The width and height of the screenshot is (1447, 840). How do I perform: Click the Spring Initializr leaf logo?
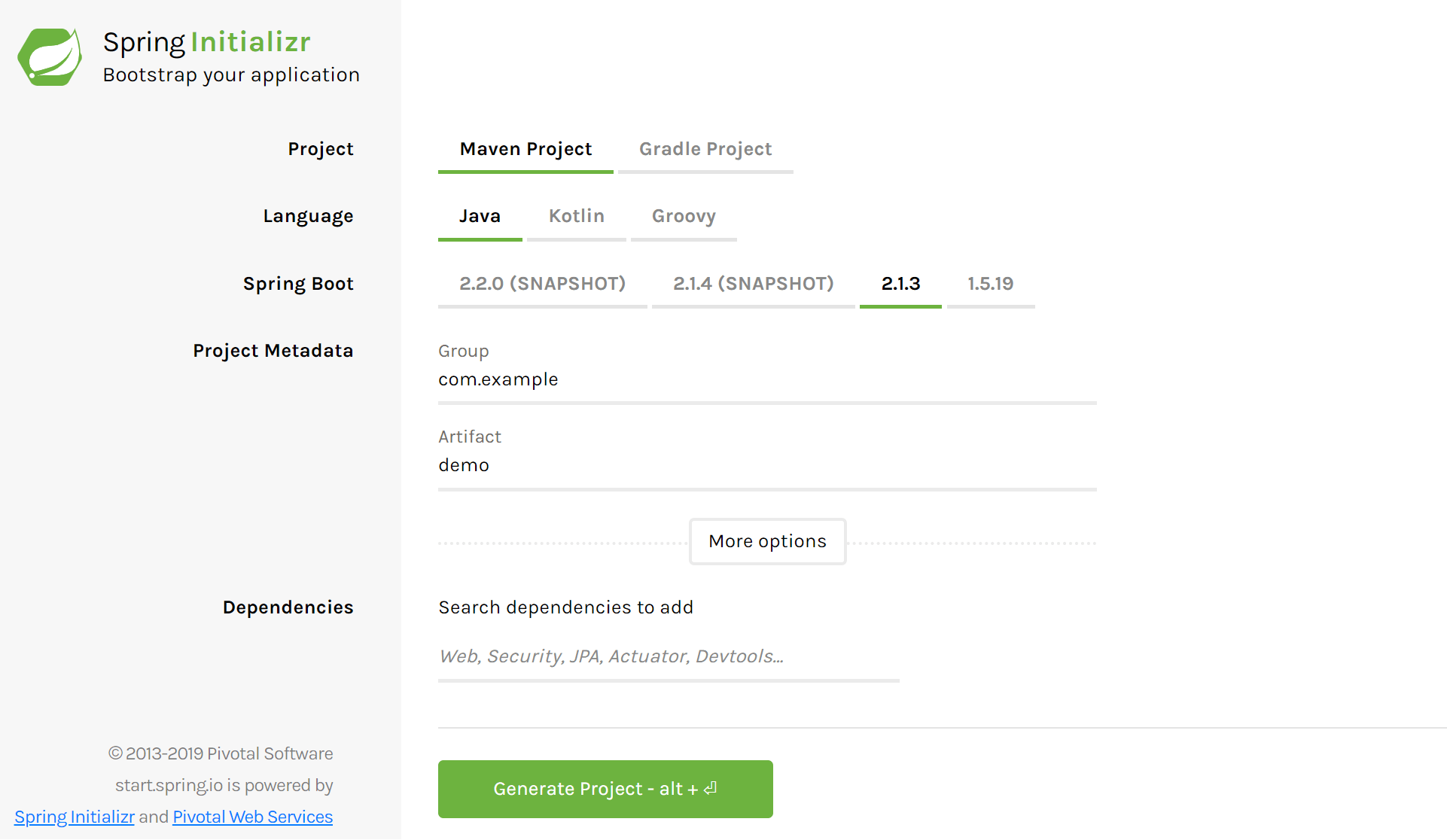coord(49,56)
